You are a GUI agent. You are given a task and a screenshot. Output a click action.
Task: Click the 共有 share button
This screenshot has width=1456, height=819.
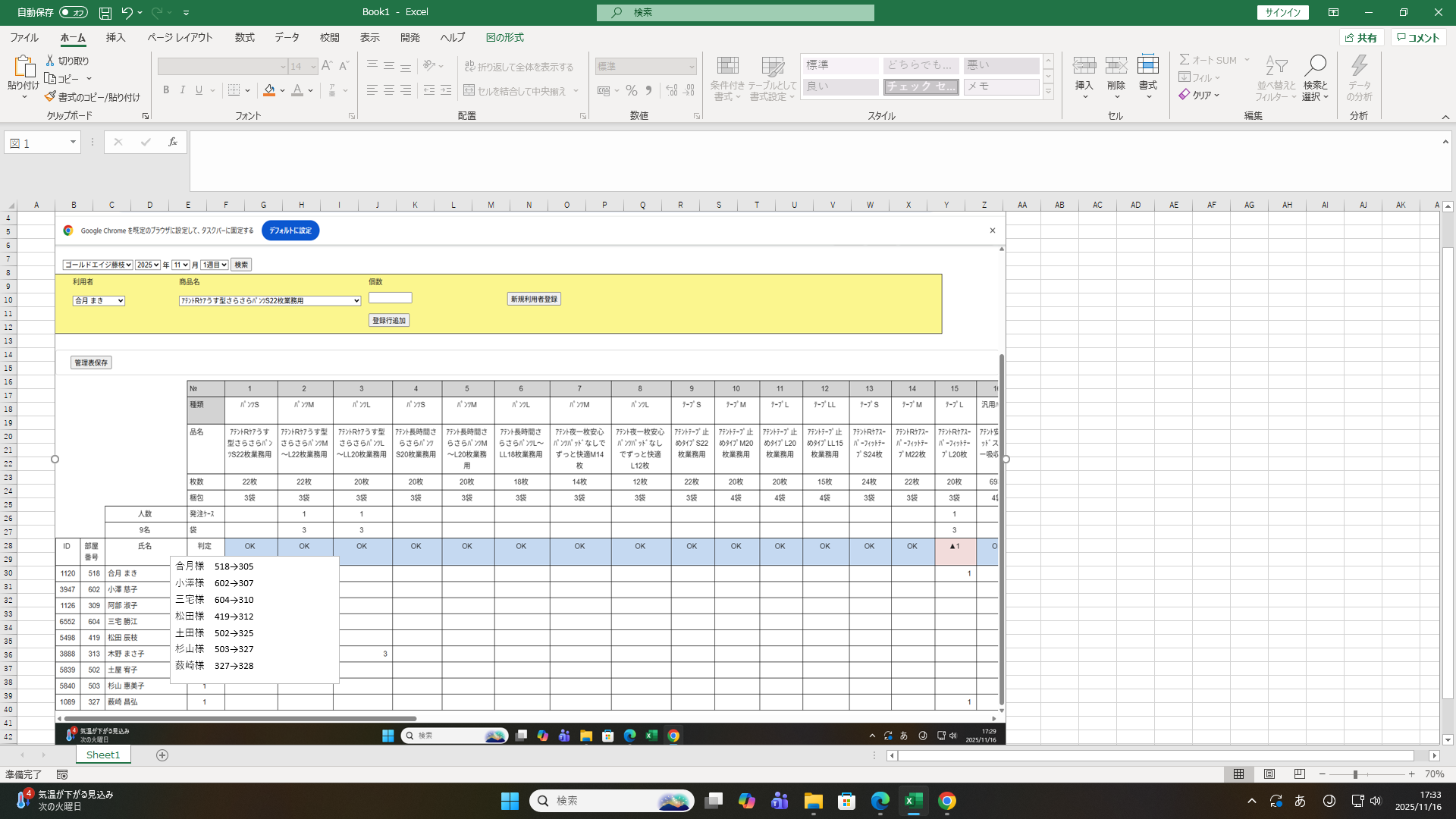1361,38
